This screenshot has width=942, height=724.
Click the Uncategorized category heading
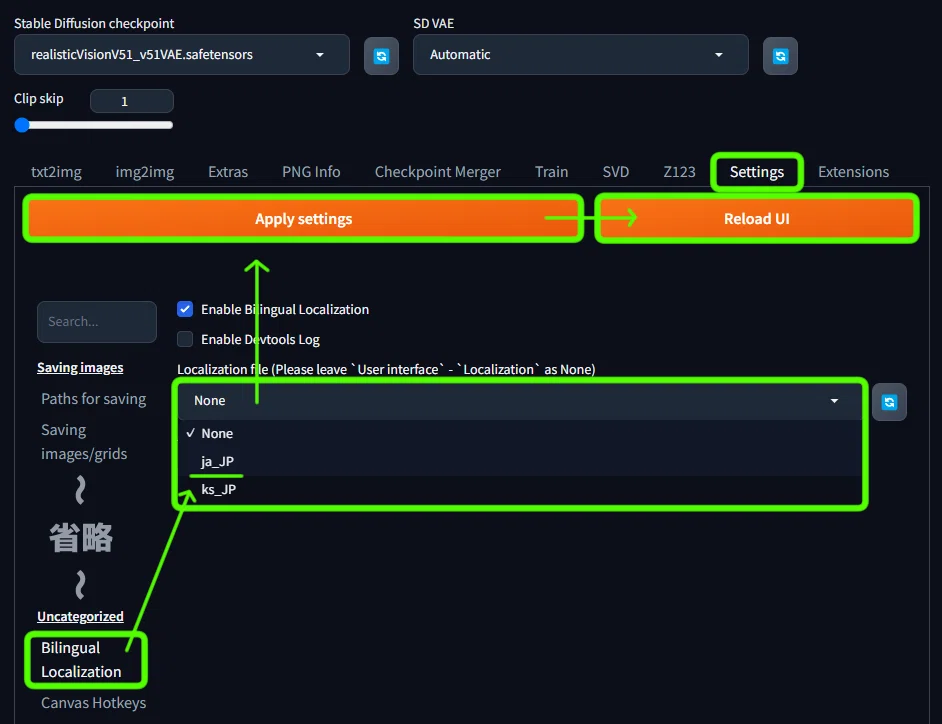pos(81,616)
